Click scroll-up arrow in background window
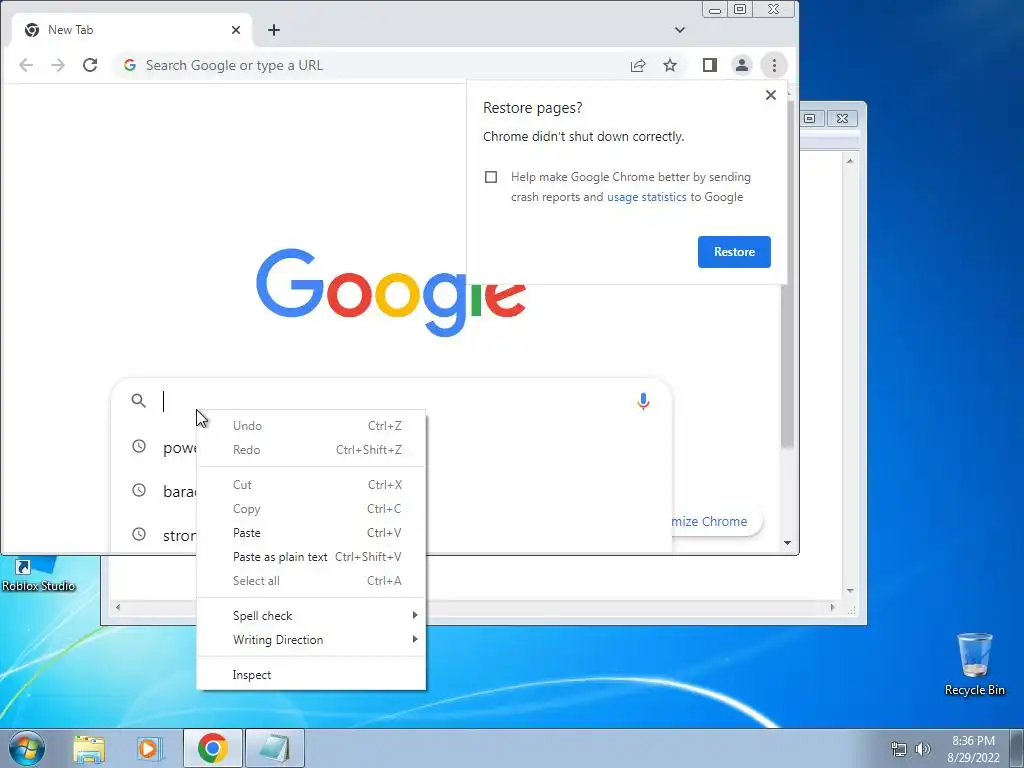The height and width of the screenshot is (768, 1024). (850, 161)
